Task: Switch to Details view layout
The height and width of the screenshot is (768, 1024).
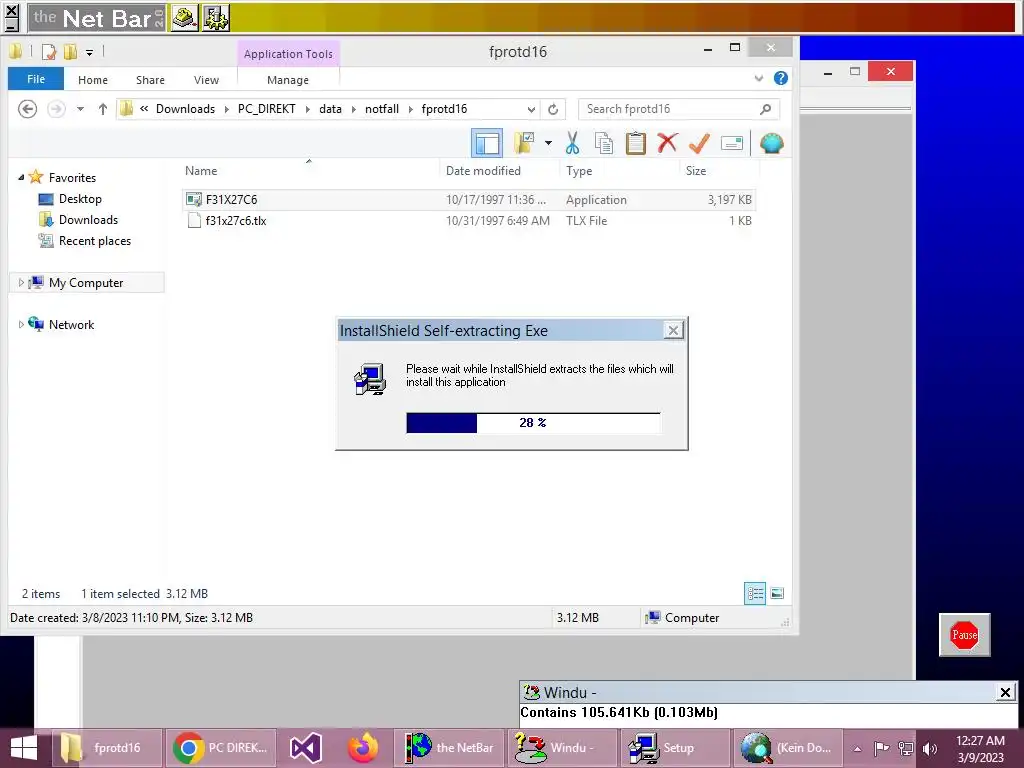Action: coord(755,594)
